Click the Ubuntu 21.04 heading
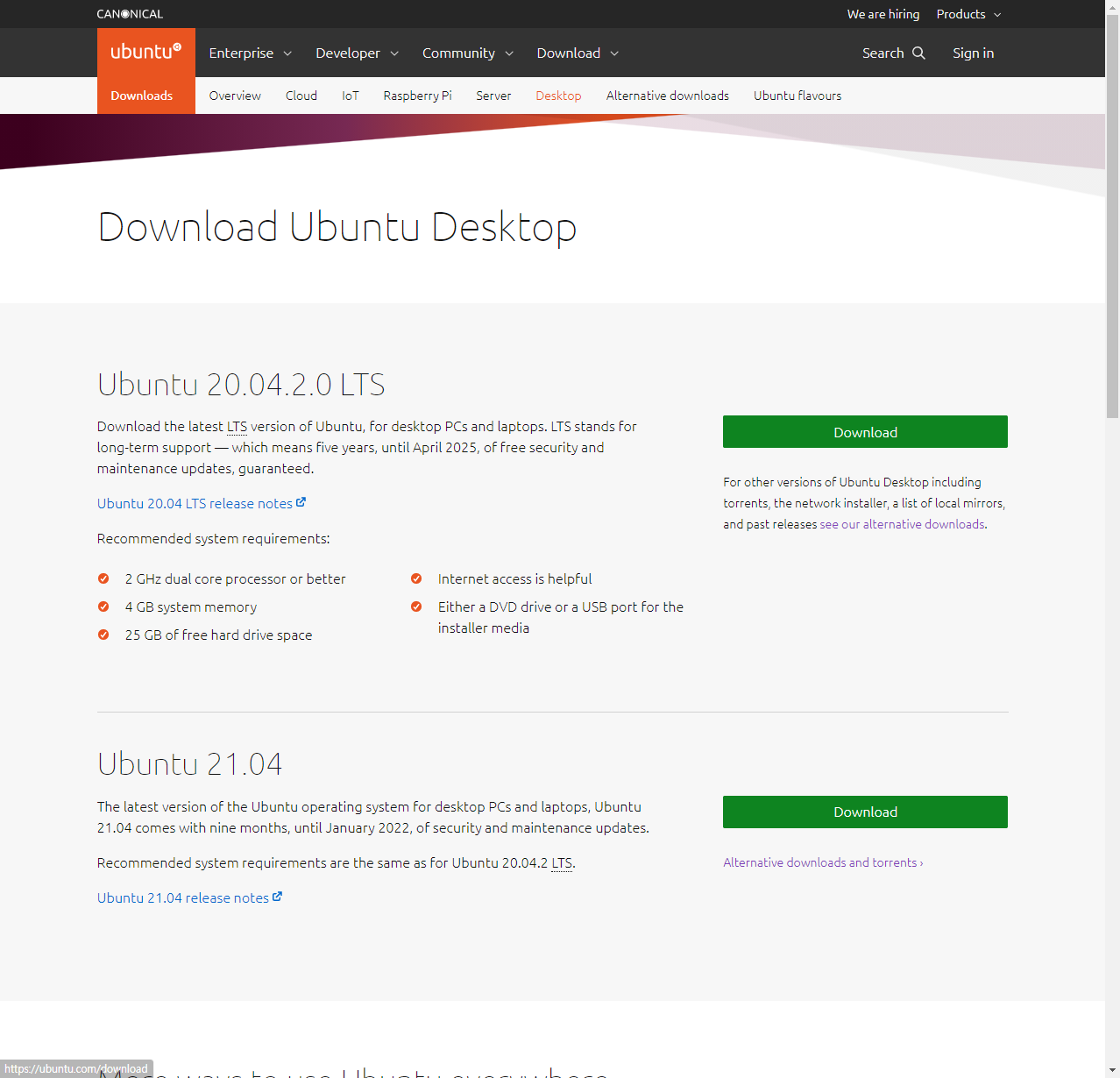Viewport: 1120px width, 1078px height. [x=189, y=764]
